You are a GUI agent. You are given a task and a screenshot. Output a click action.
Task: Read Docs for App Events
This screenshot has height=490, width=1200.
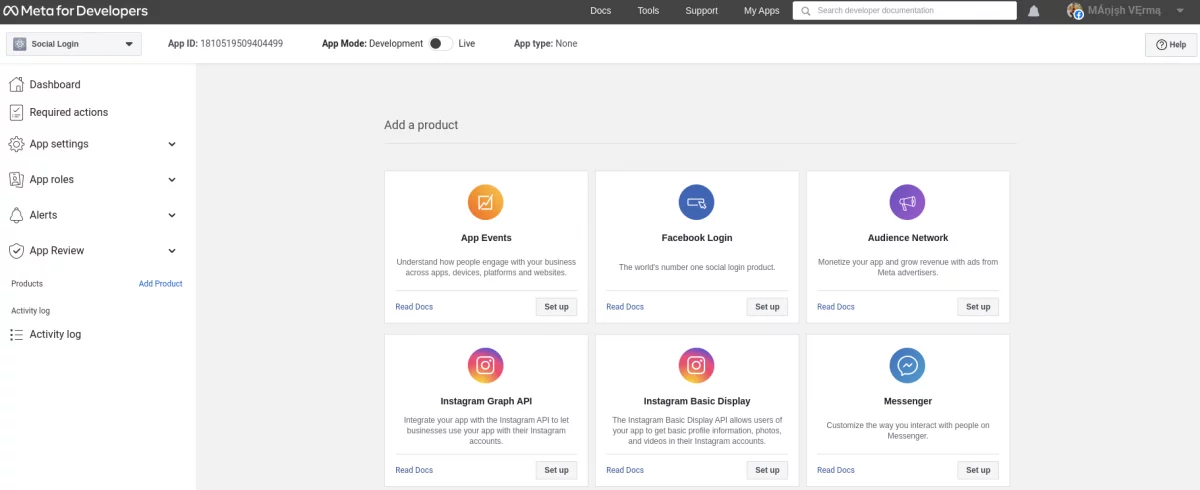pos(414,307)
